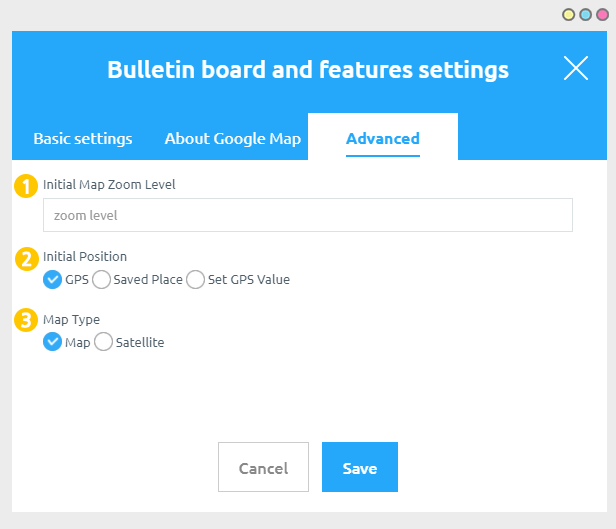This screenshot has width=616, height=529.
Task: Click the blue window dot icon
Action: [585, 15]
